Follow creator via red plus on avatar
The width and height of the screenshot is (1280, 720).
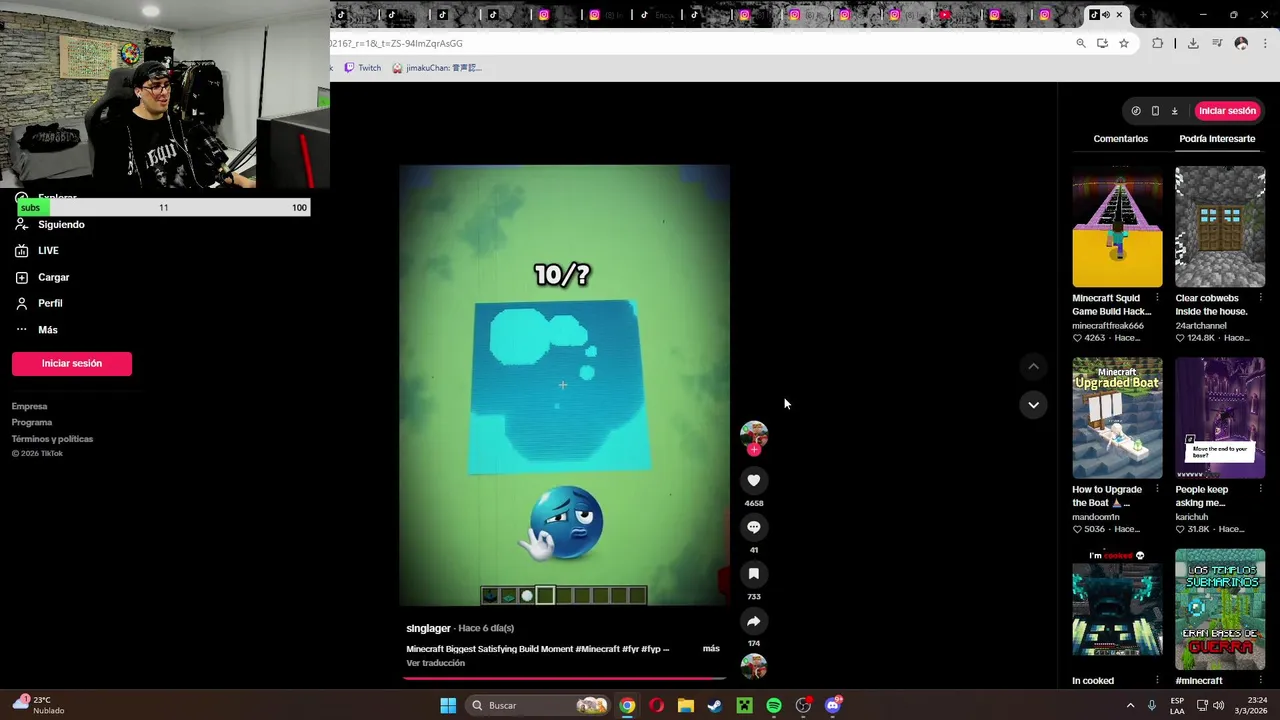(754, 450)
